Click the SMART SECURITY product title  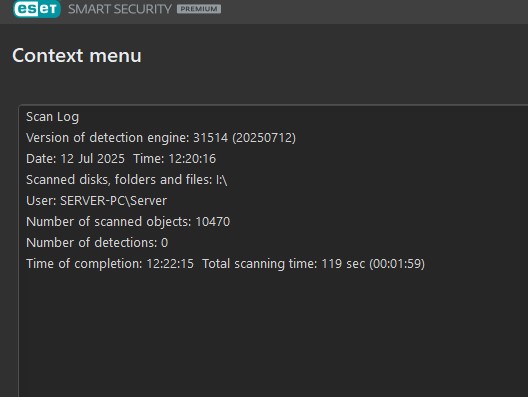click(x=120, y=9)
